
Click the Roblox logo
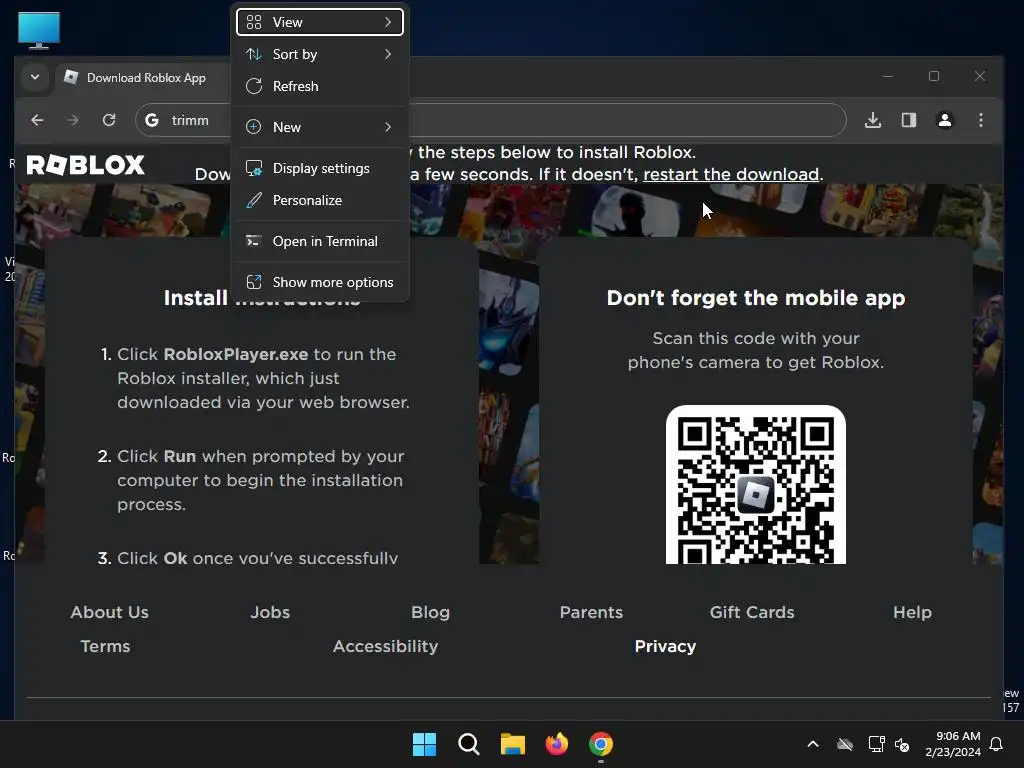coord(86,165)
